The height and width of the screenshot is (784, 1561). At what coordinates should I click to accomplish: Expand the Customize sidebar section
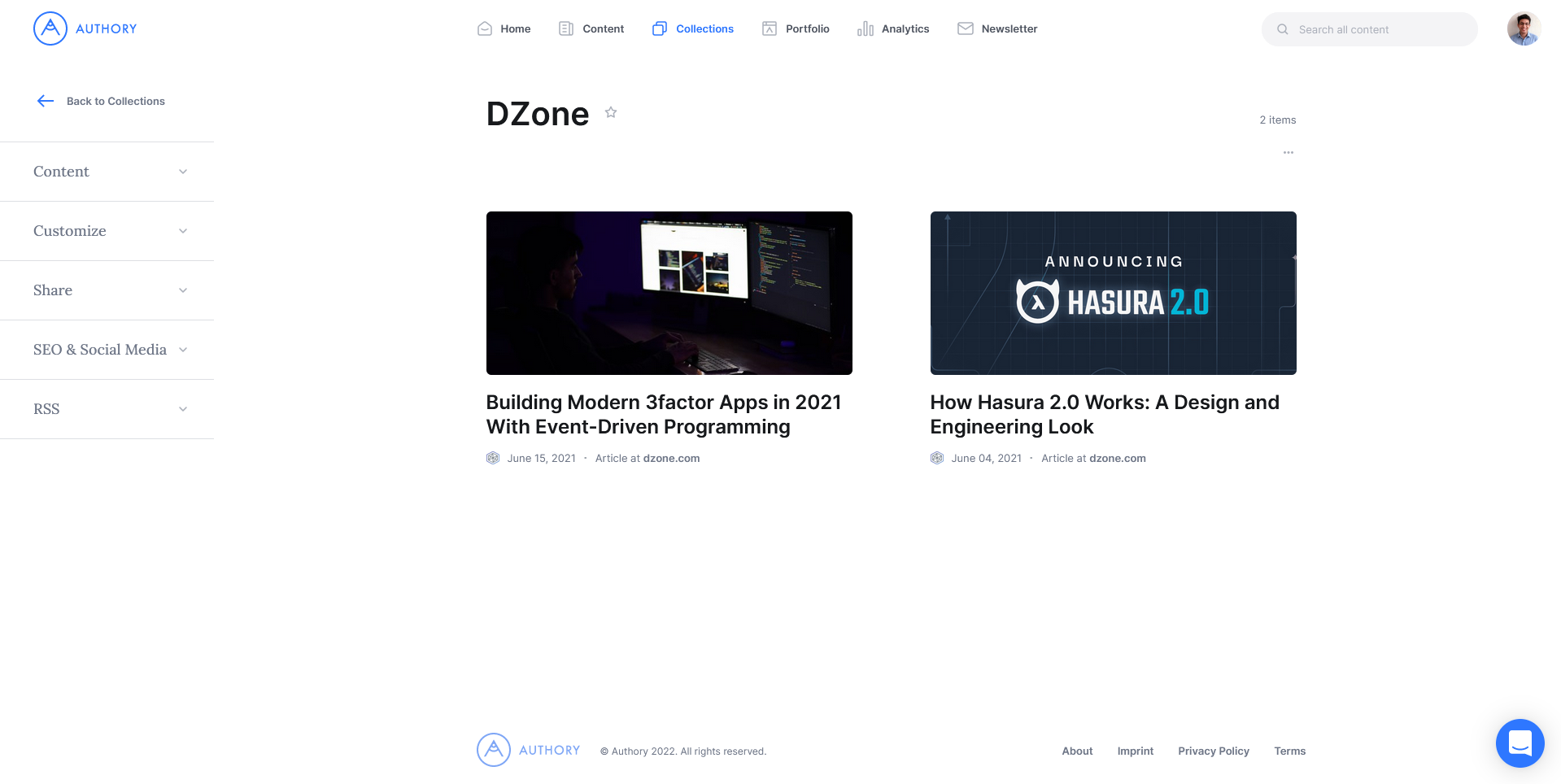107,231
